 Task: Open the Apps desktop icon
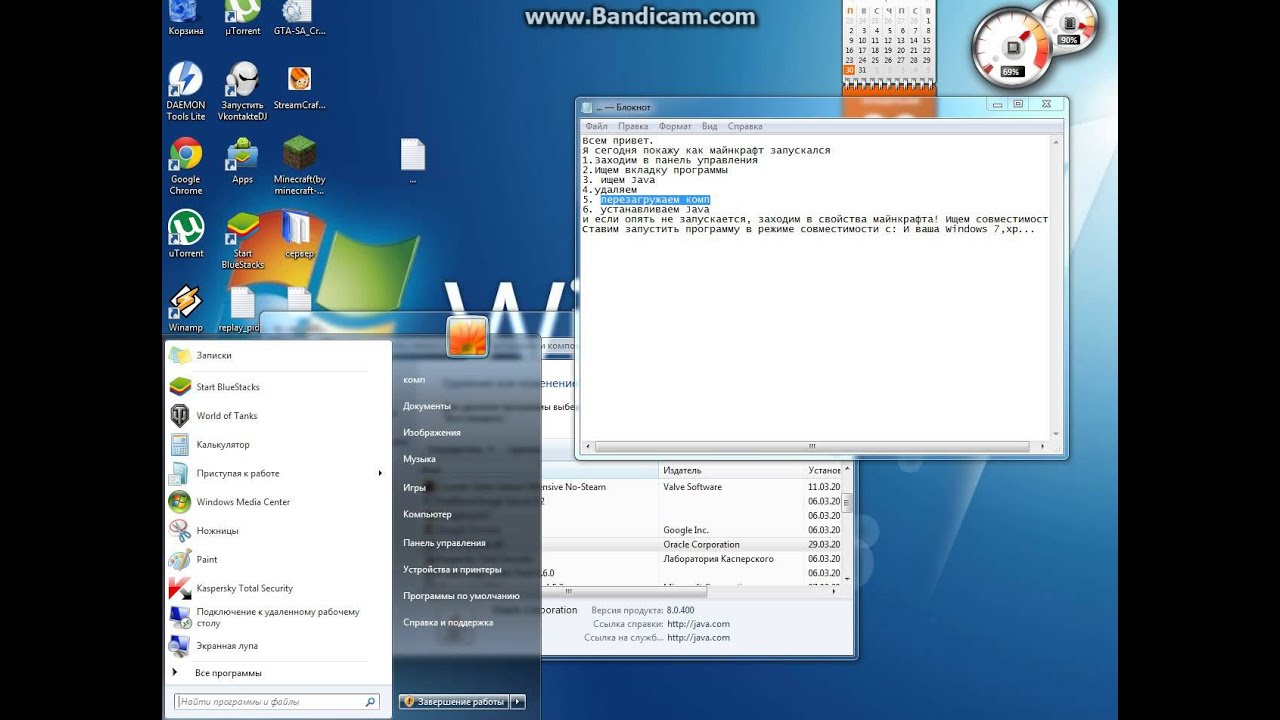coord(242,161)
